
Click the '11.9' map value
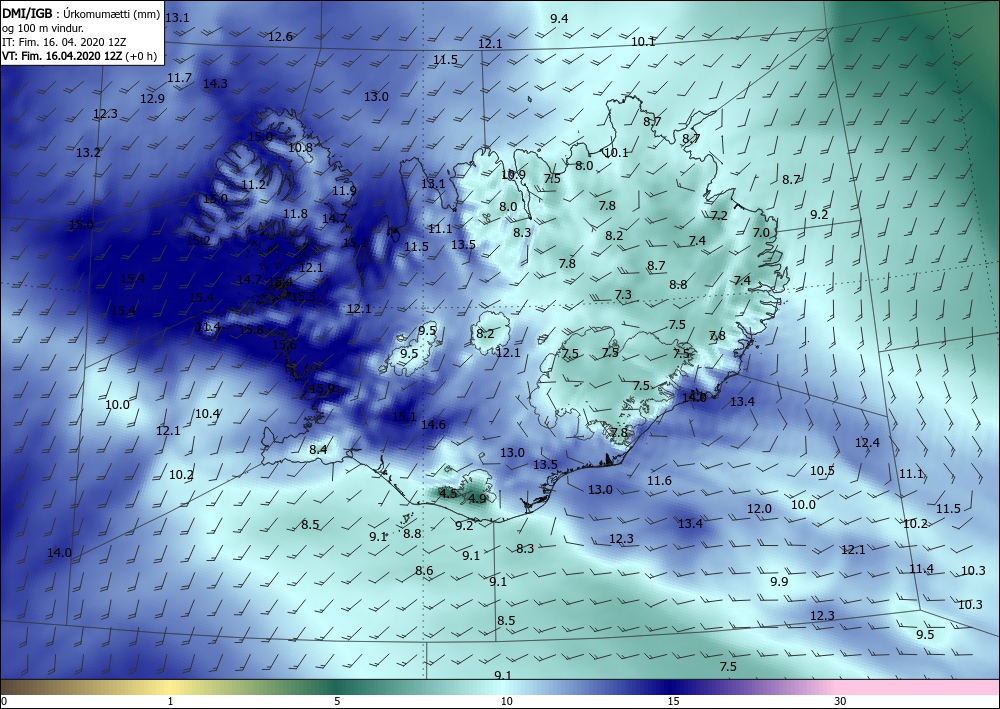tap(344, 191)
